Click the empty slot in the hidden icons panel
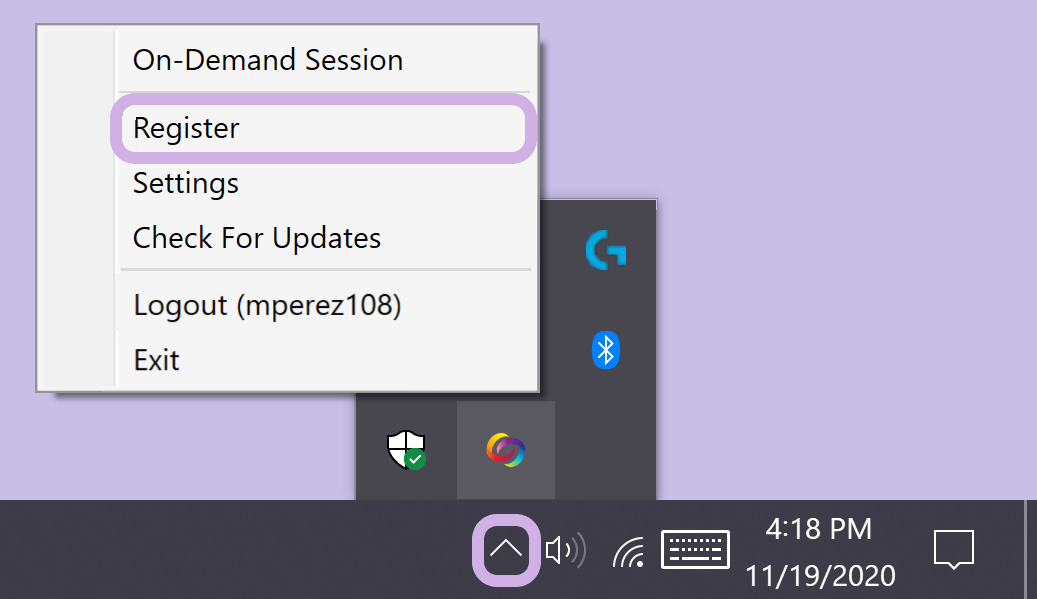The image size is (1037, 599). [605, 450]
